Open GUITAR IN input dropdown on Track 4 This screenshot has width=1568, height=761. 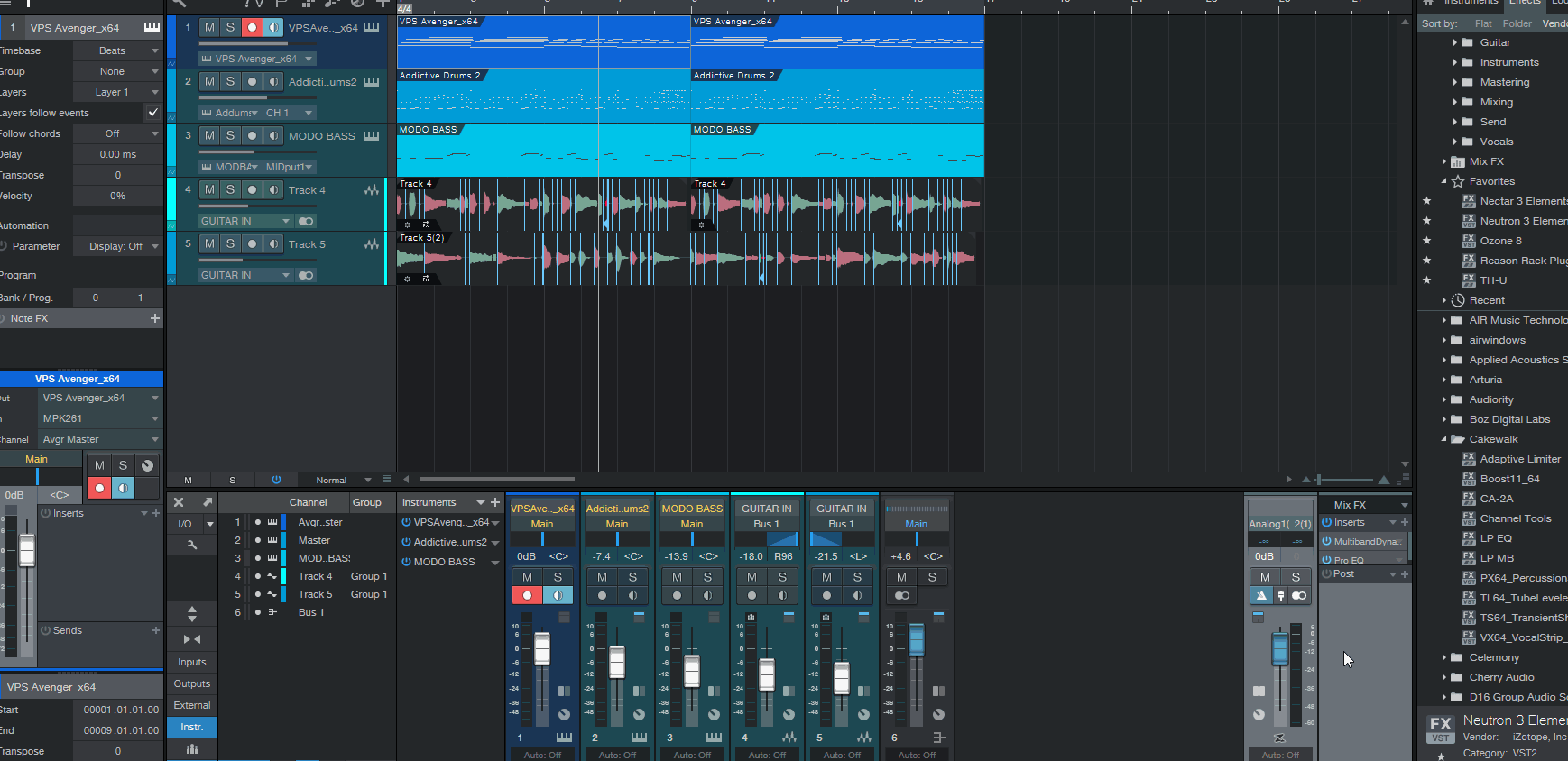pyautogui.click(x=244, y=221)
